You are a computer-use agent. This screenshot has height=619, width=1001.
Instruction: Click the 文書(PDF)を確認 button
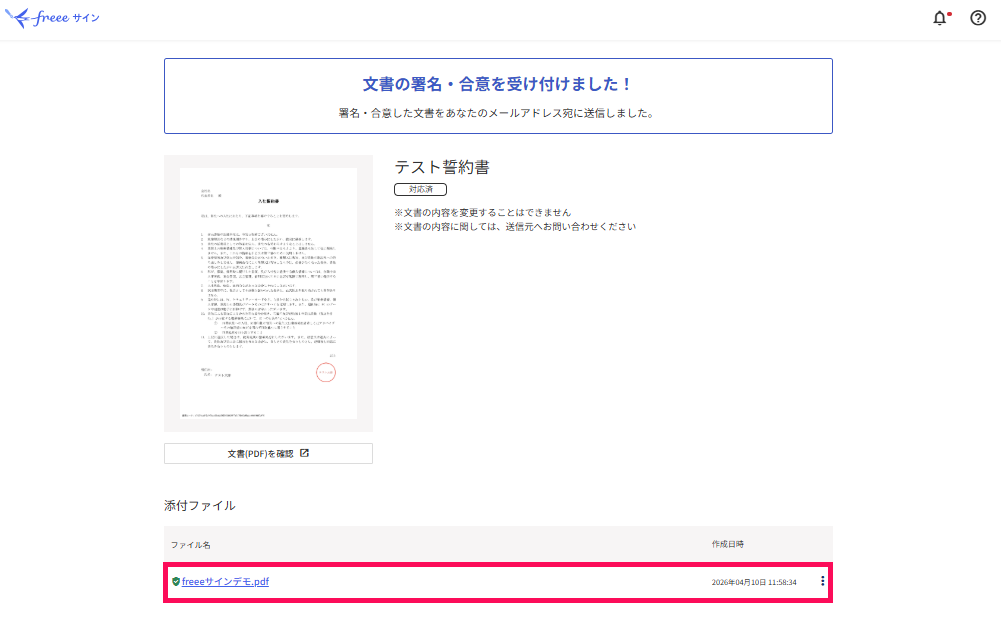coord(268,454)
